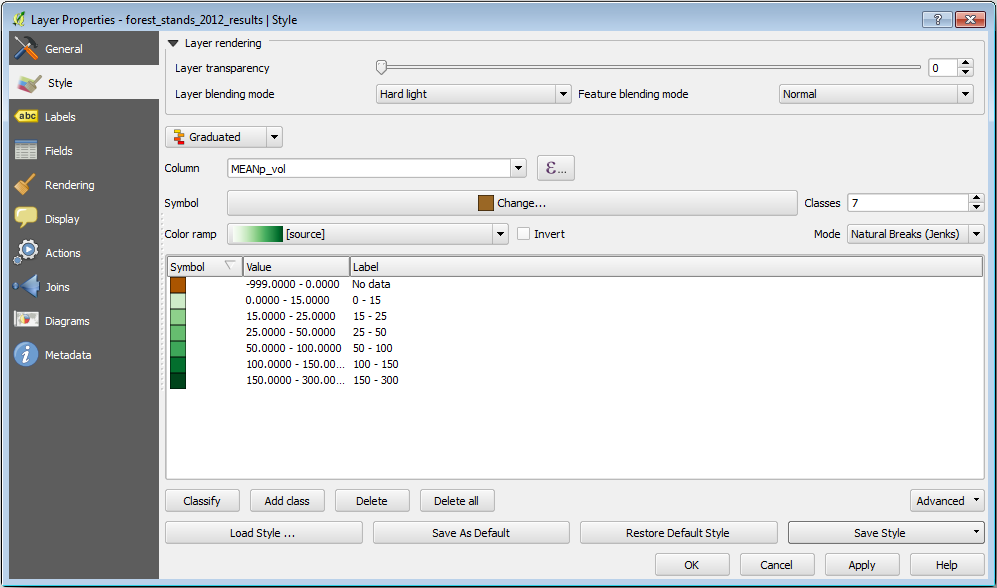Expand the Mode Natural Breaks dropdown
Viewport: 997px width, 588px height.
coord(915,234)
